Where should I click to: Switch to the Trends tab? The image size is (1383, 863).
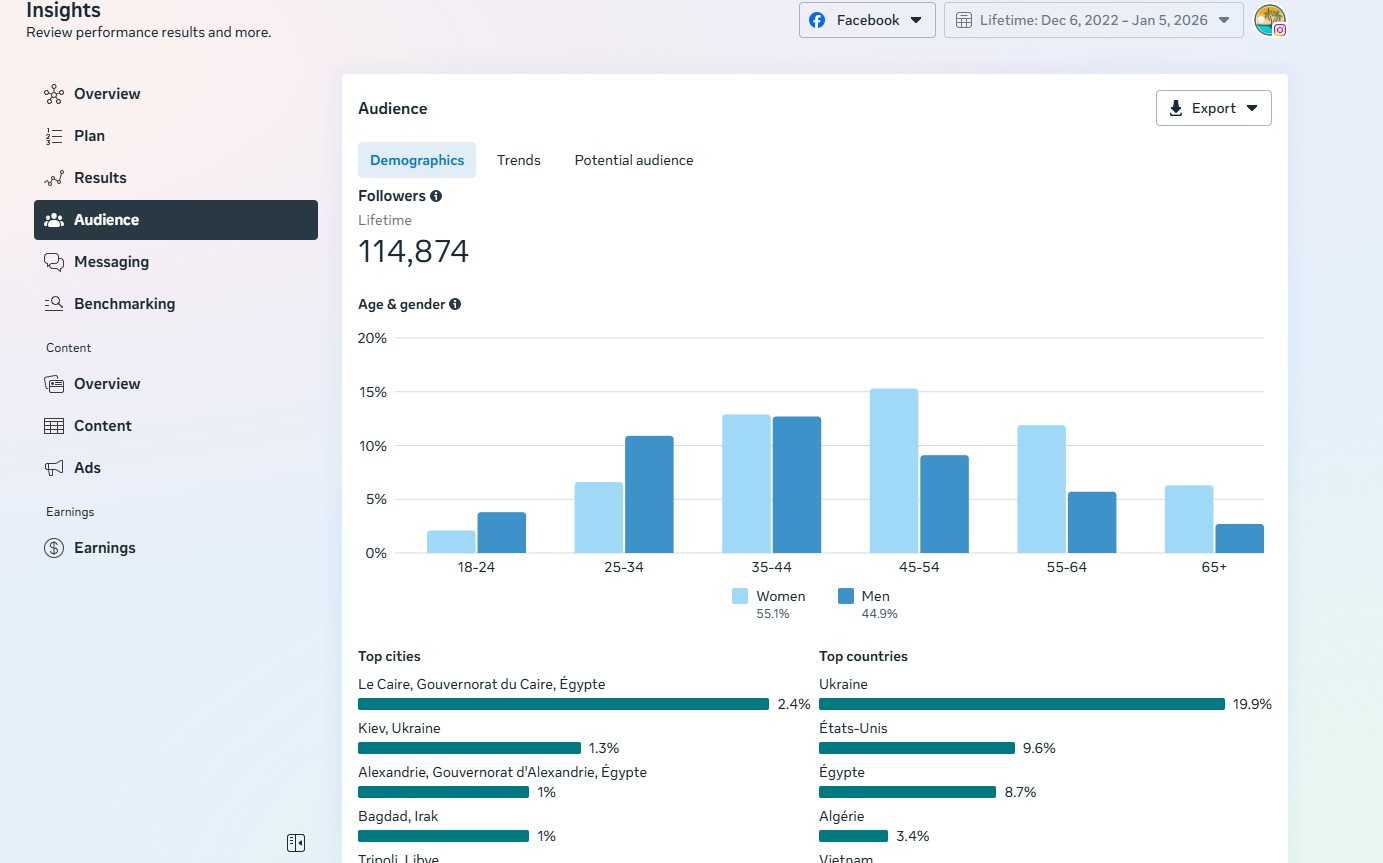pyautogui.click(x=518, y=160)
